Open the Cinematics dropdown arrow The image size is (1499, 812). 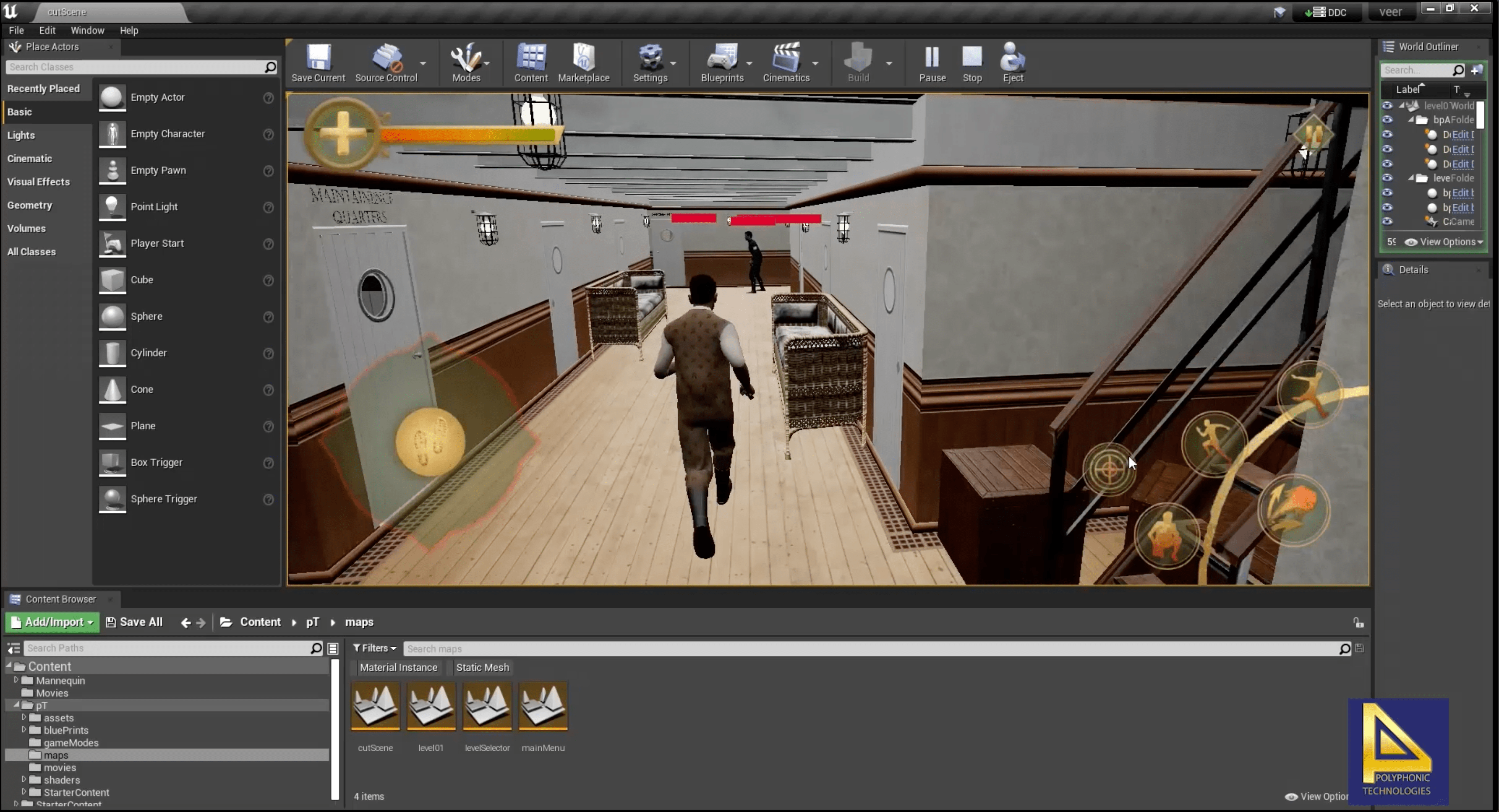click(815, 63)
